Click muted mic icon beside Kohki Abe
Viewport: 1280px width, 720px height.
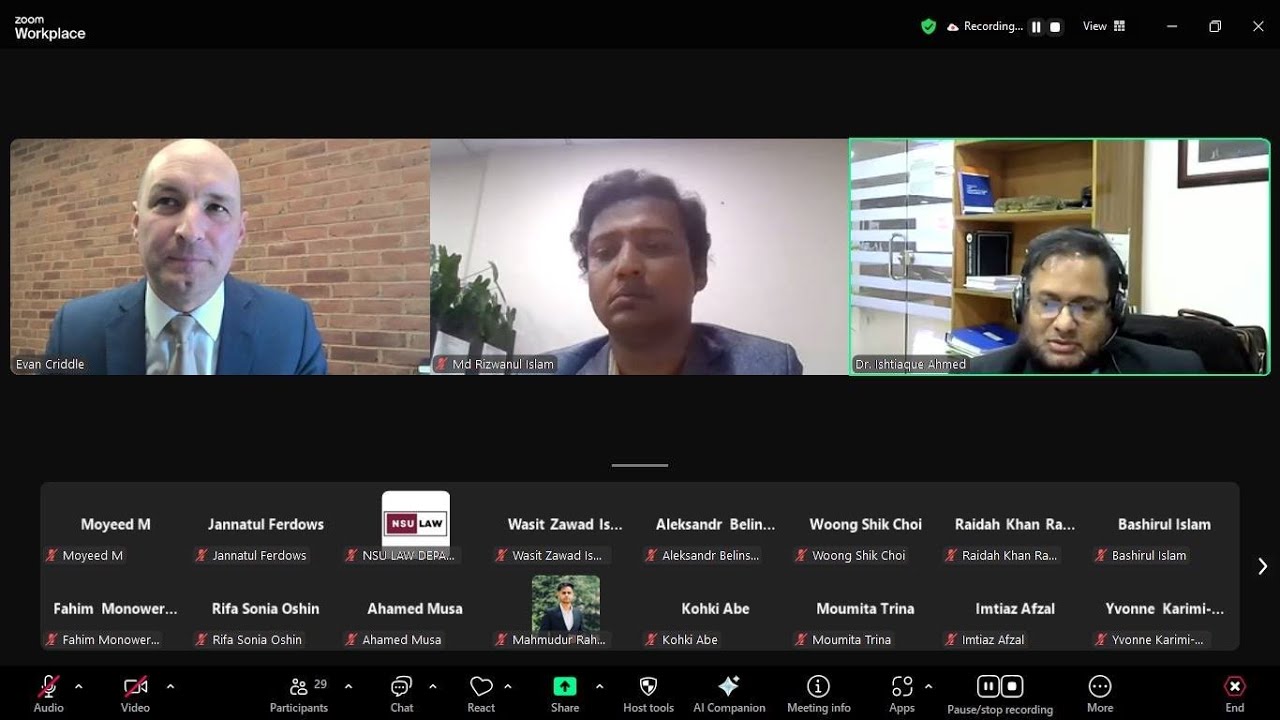(652, 639)
